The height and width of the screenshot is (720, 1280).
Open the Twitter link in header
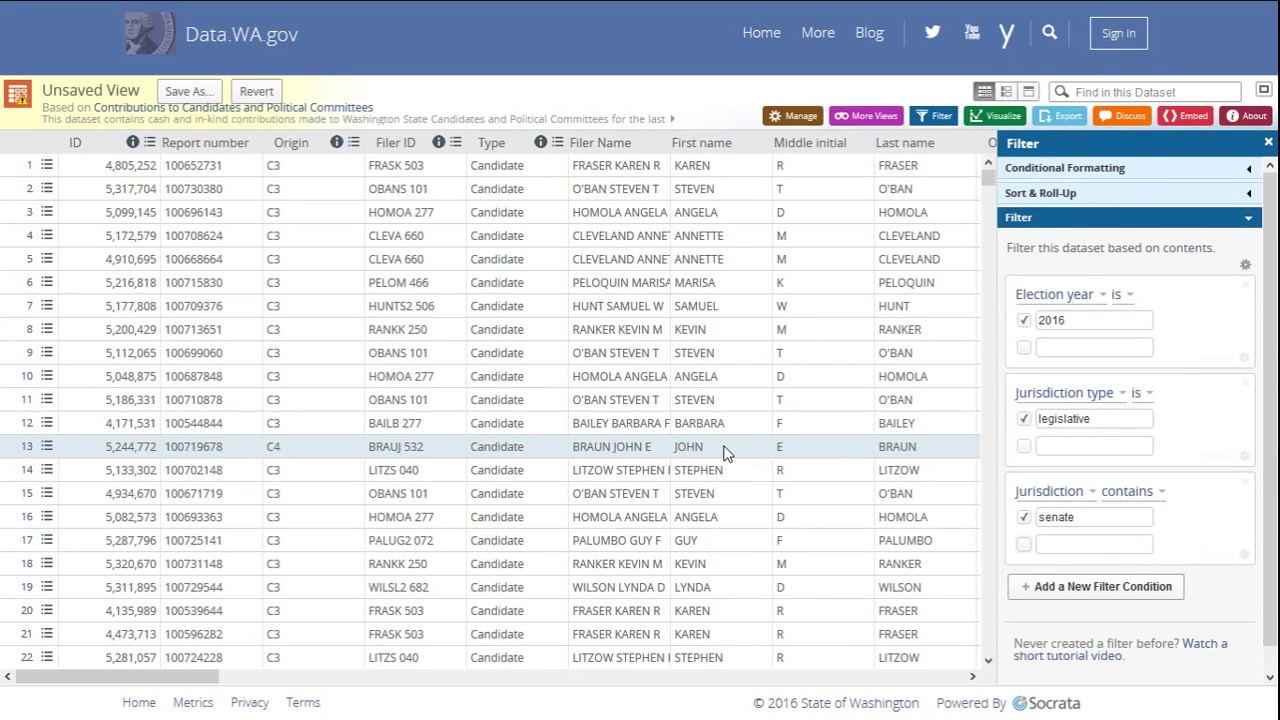[932, 32]
